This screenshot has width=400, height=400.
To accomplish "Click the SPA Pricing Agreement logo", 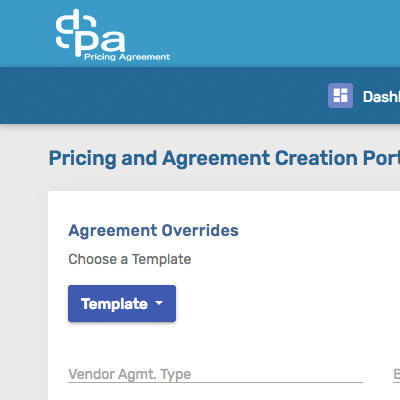I will (113, 35).
